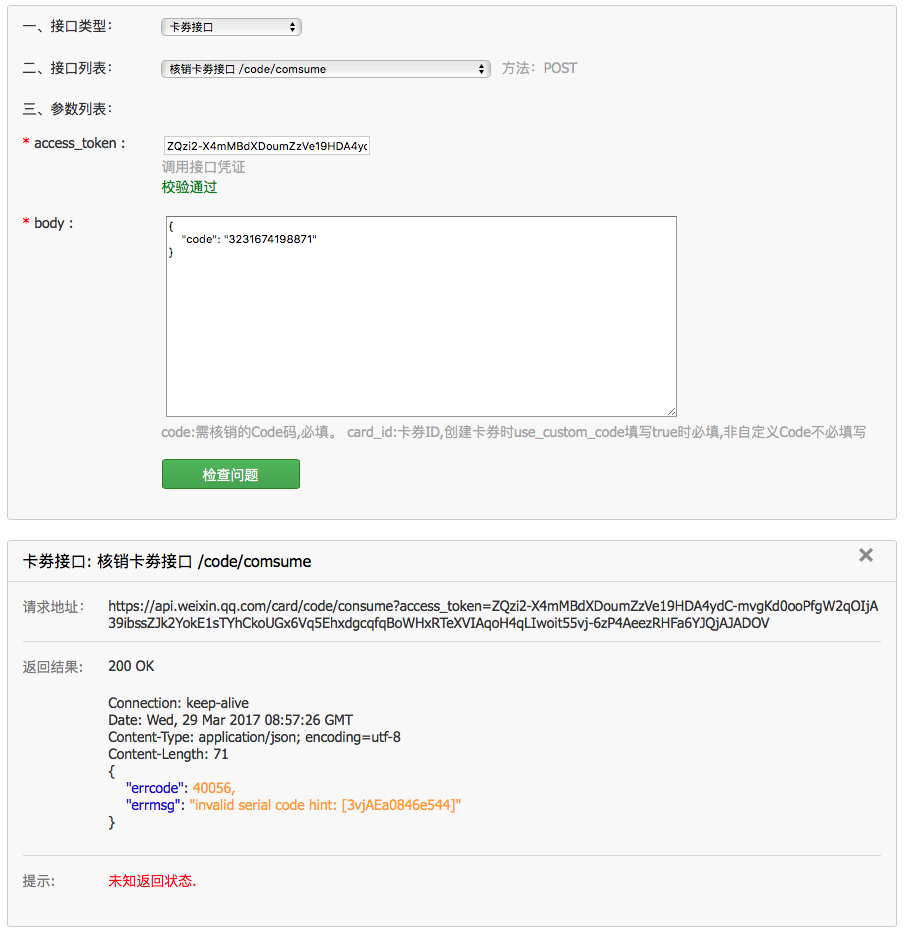The image size is (904, 932).
Task: Click the green 检查问题 button
Action: [x=231, y=474]
